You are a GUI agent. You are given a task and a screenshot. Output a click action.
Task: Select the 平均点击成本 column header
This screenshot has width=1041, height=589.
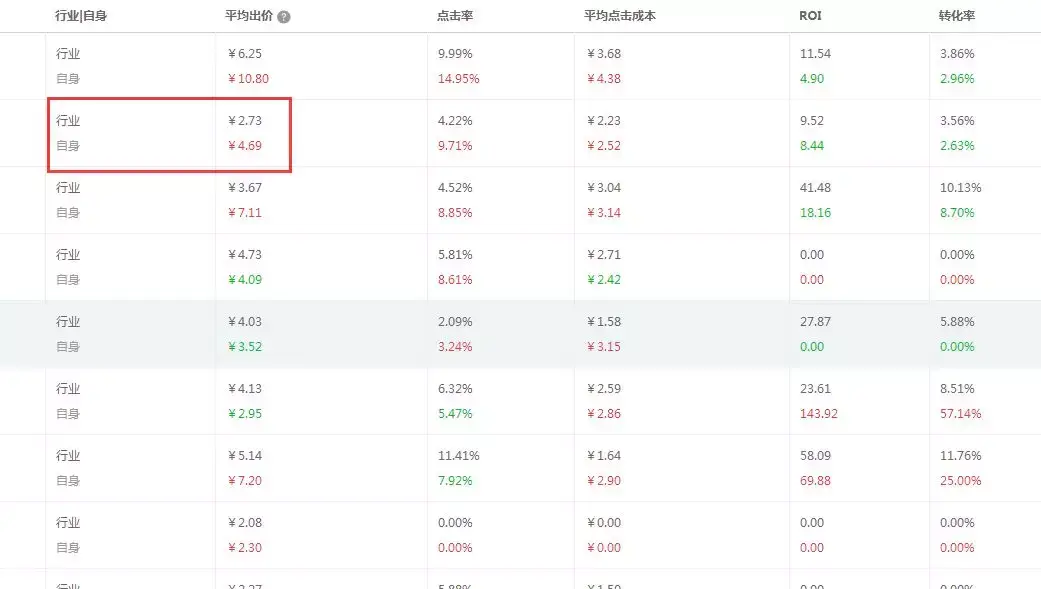620,16
